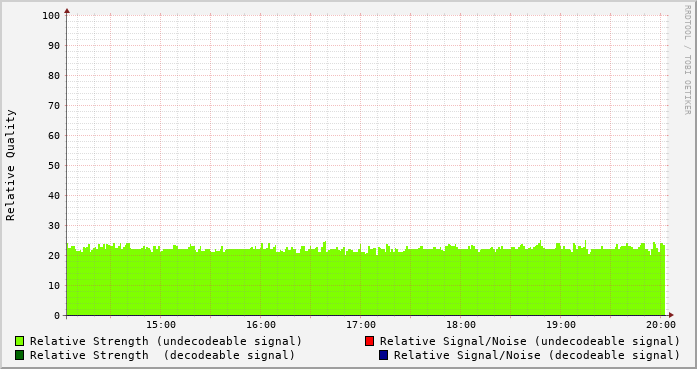Image resolution: width=697 pixels, height=369 pixels.
Task: Click the dark blue decodeable Signal/Noise swatch
Action: (384, 355)
